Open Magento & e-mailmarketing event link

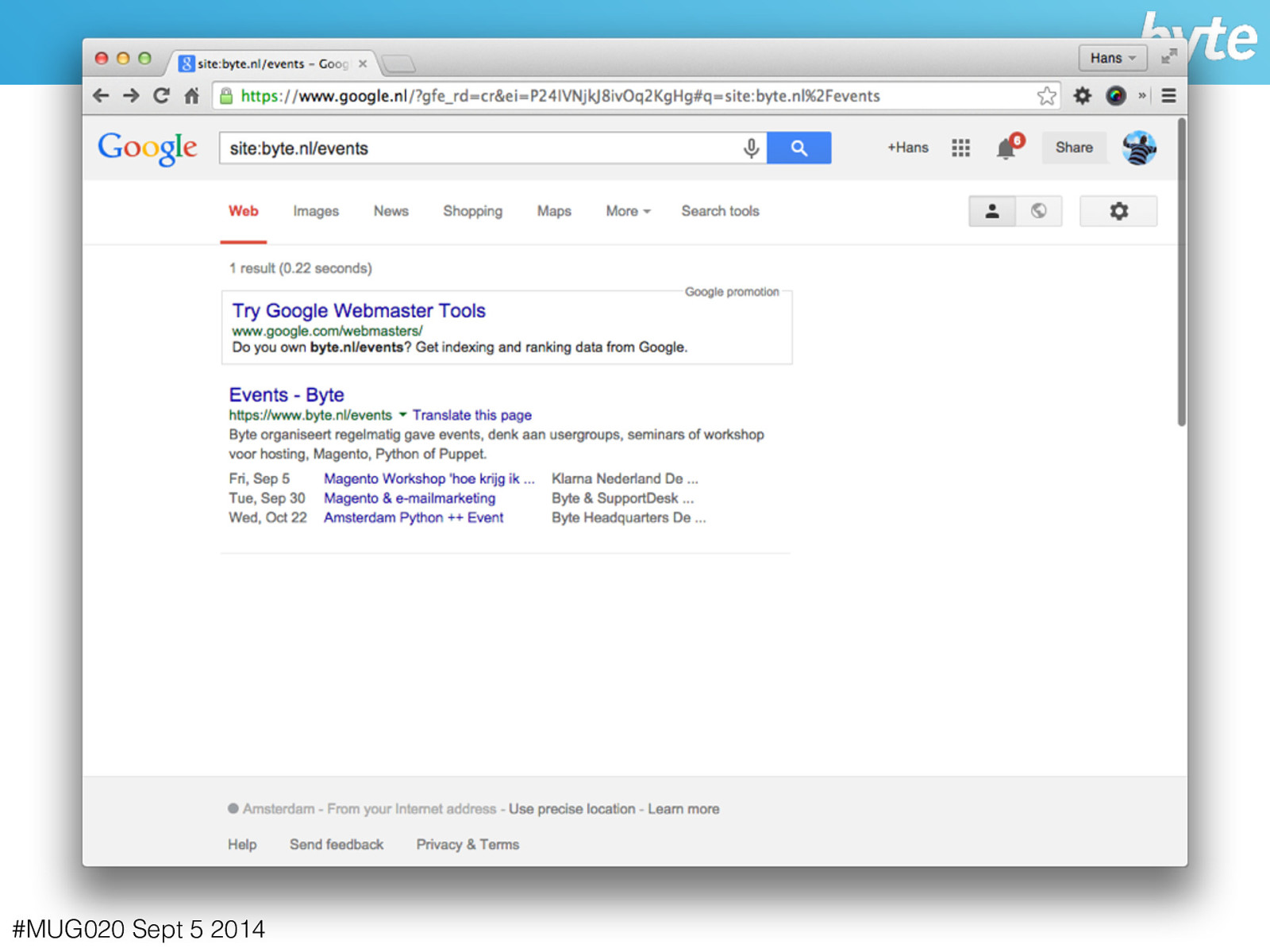pos(410,498)
